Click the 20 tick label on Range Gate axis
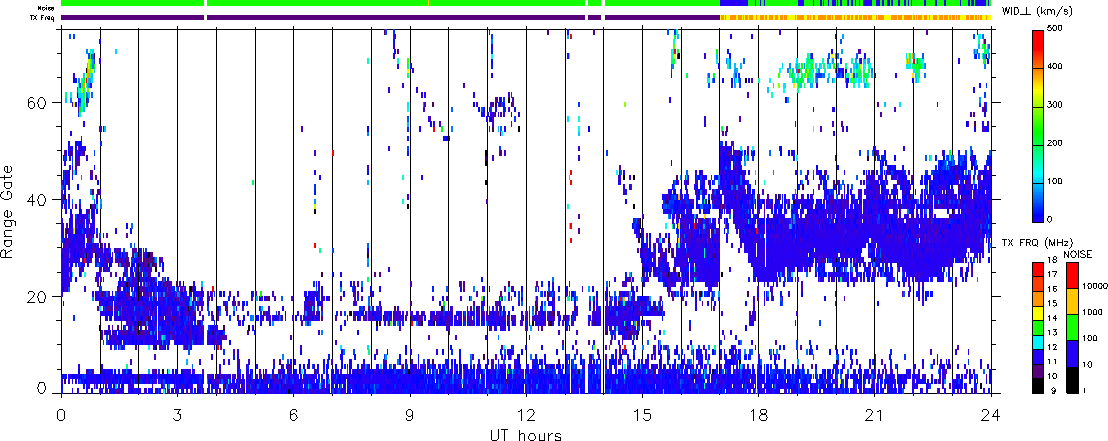Screen dimensions: 1108x441 point(42,297)
